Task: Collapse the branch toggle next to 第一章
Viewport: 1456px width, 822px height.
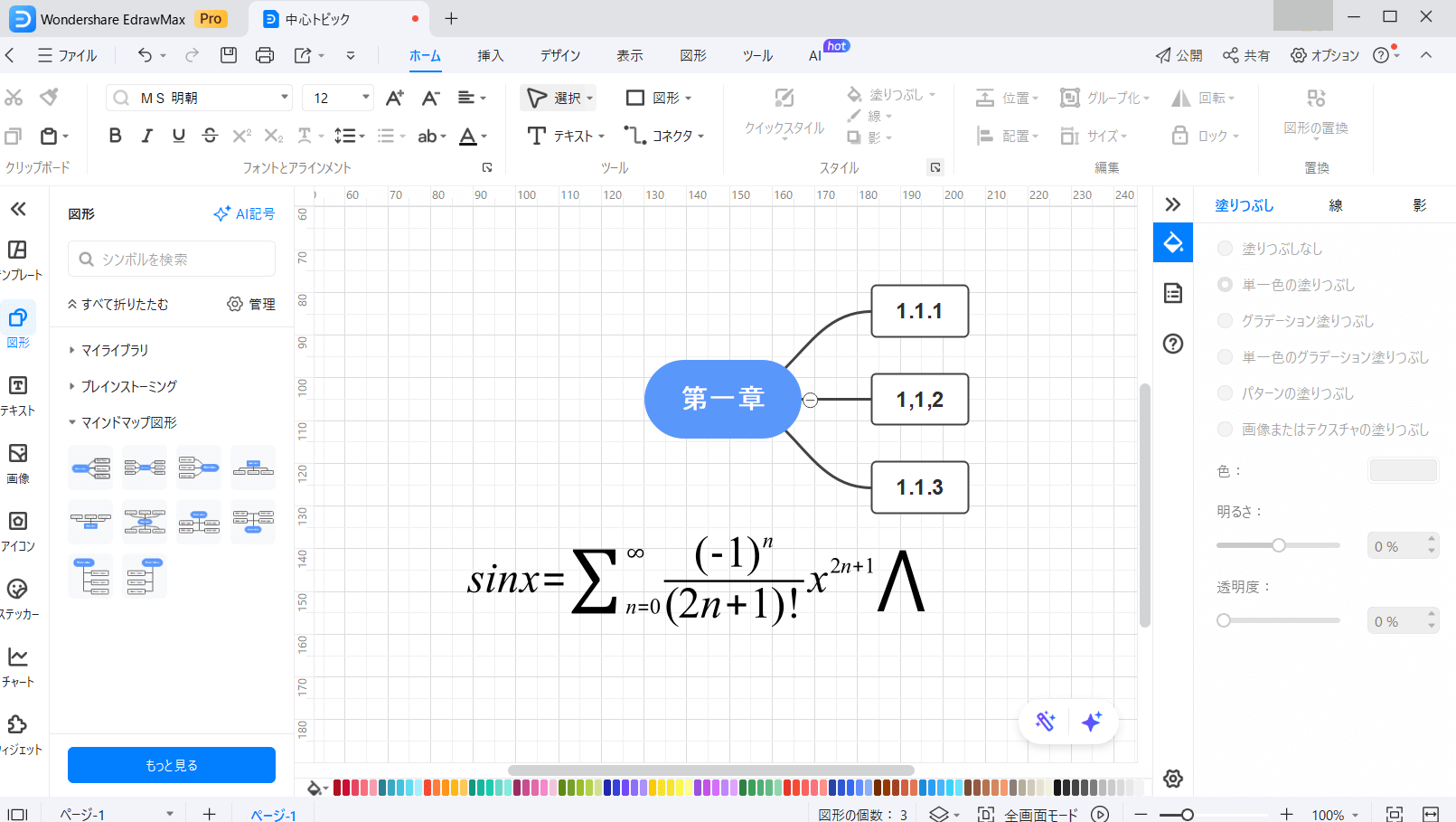Action: click(811, 400)
